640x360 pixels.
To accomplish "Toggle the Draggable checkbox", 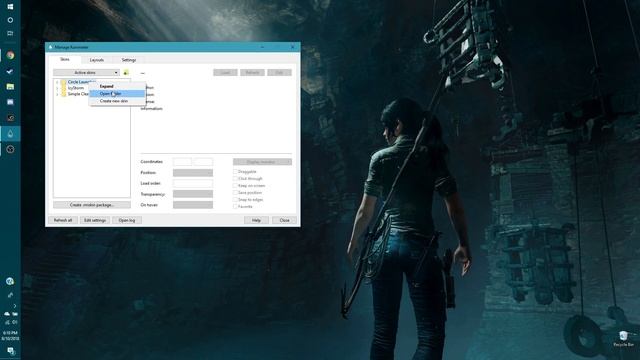I will pos(235,171).
